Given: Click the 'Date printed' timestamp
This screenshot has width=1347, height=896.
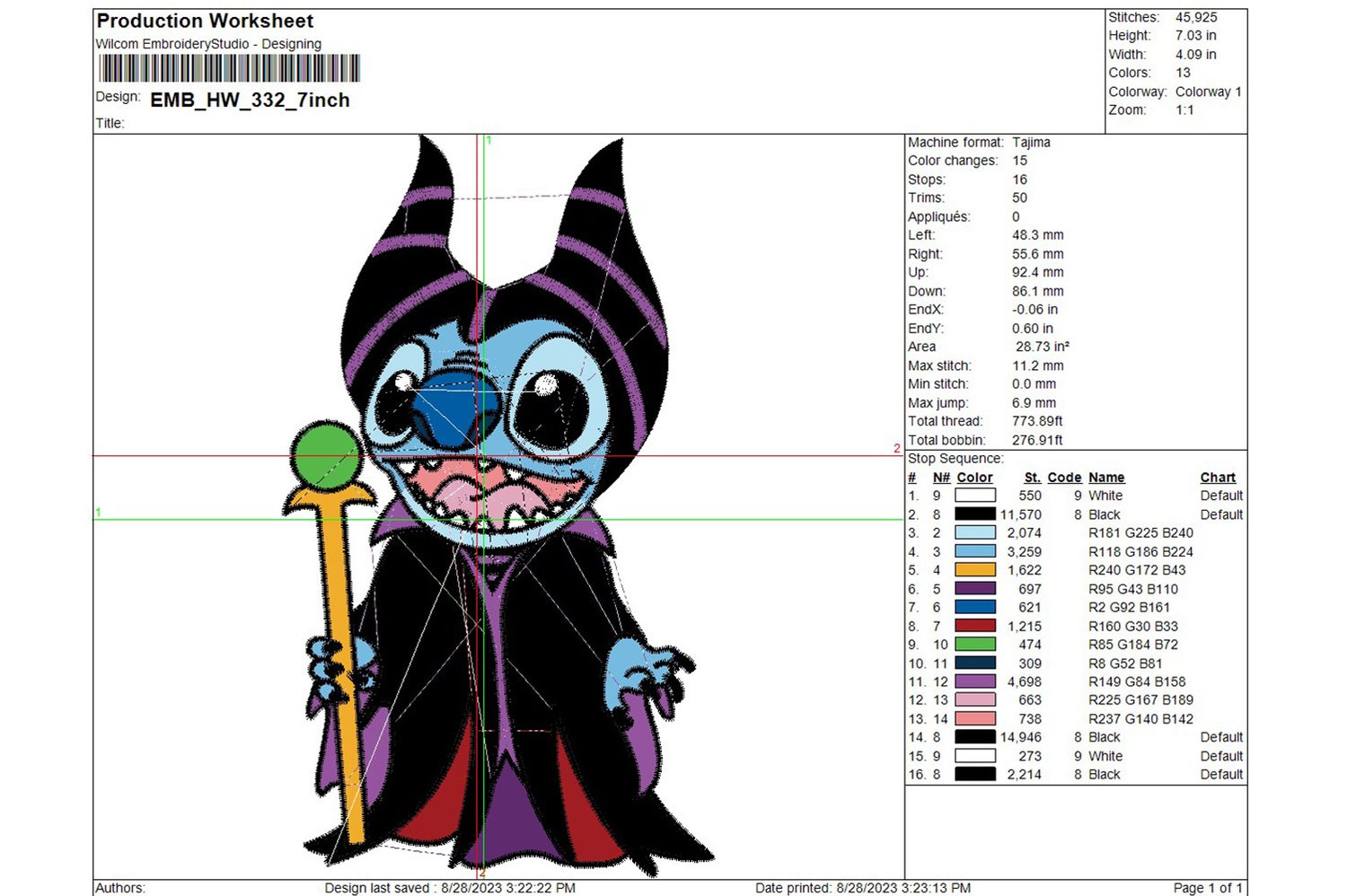Looking at the screenshot, I should point(863,888).
